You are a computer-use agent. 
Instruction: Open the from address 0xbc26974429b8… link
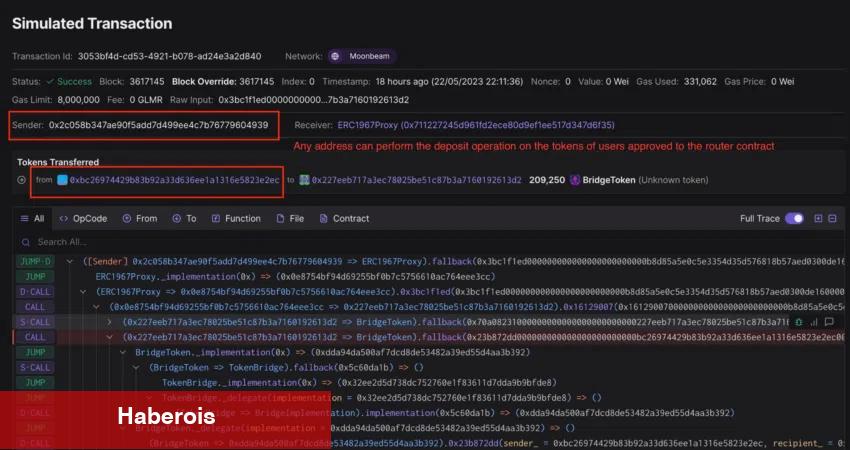click(x=175, y=180)
